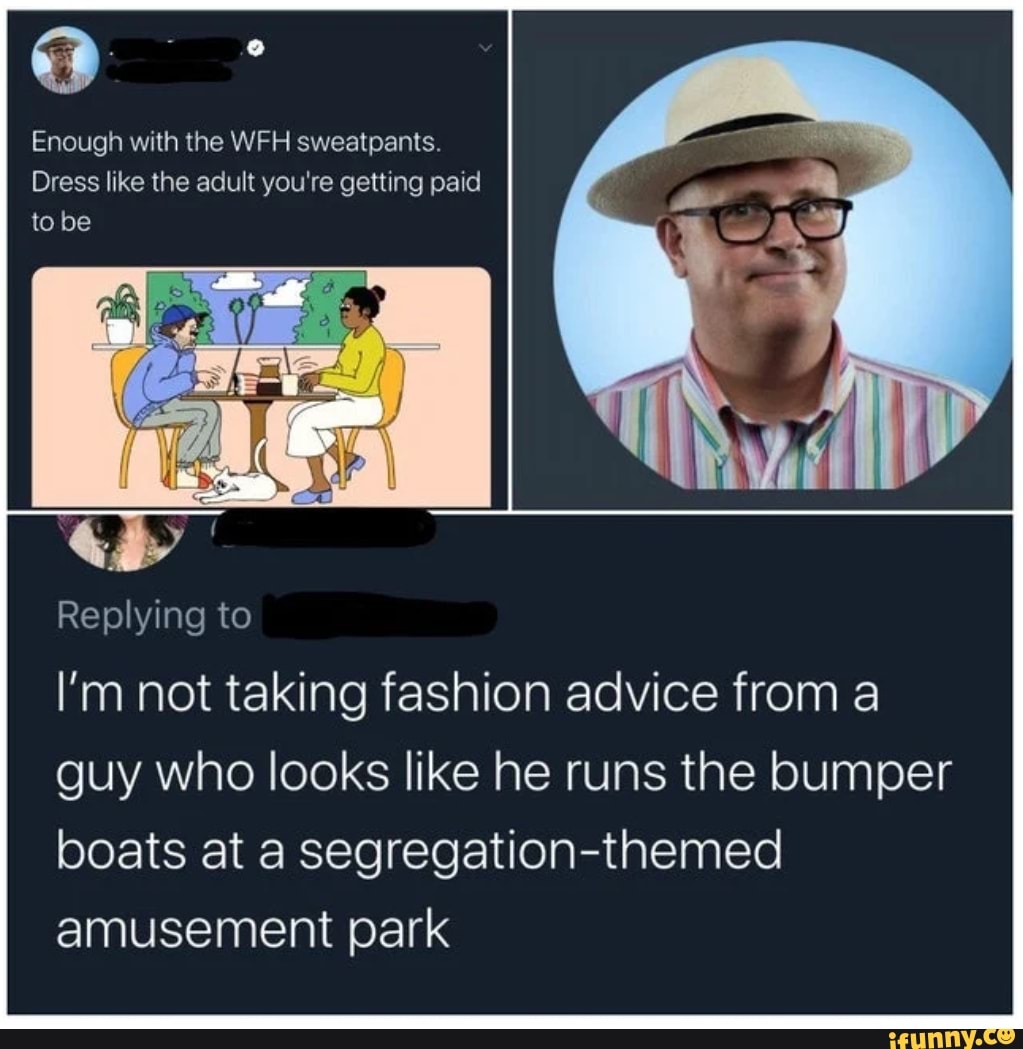Select the "Enough with the WFH sweatpants" tweet text

coord(256,182)
